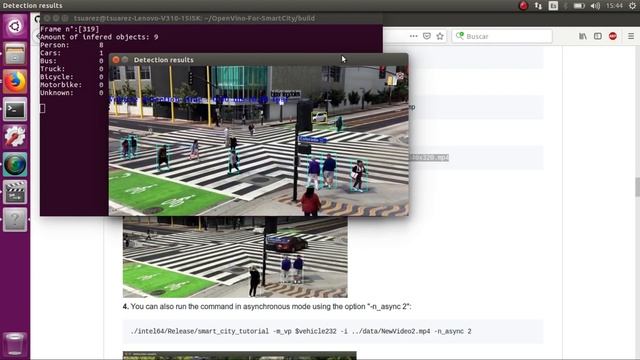Click the 'Motorbike:' count row in terminal

point(72,85)
